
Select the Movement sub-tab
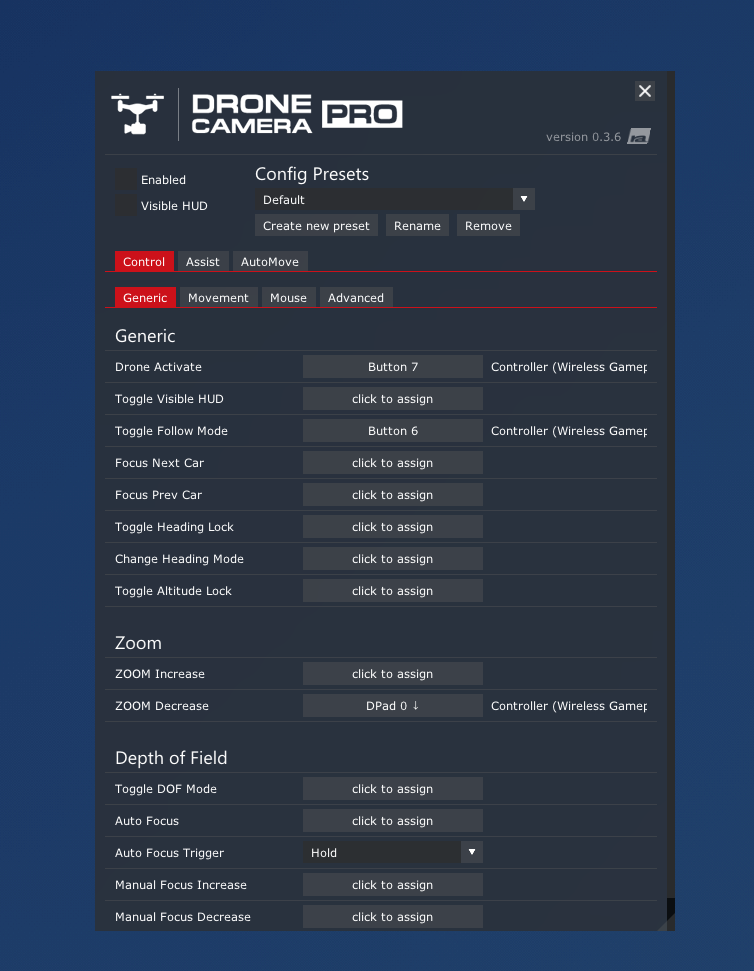pyautogui.click(x=218, y=298)
